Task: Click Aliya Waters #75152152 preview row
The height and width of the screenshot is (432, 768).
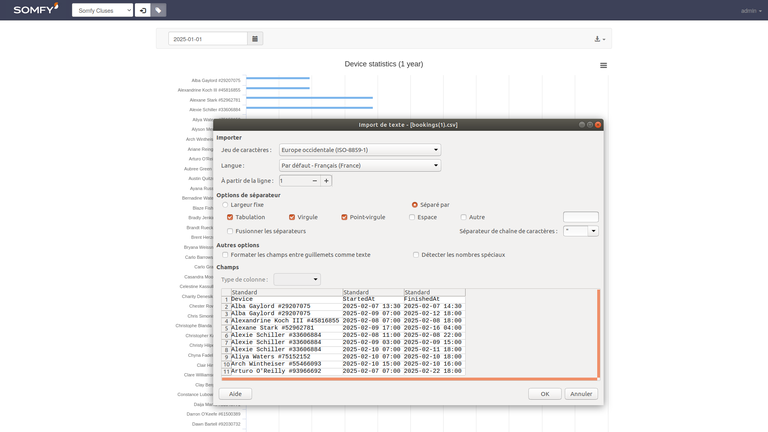Action: (x=343, y=357)
